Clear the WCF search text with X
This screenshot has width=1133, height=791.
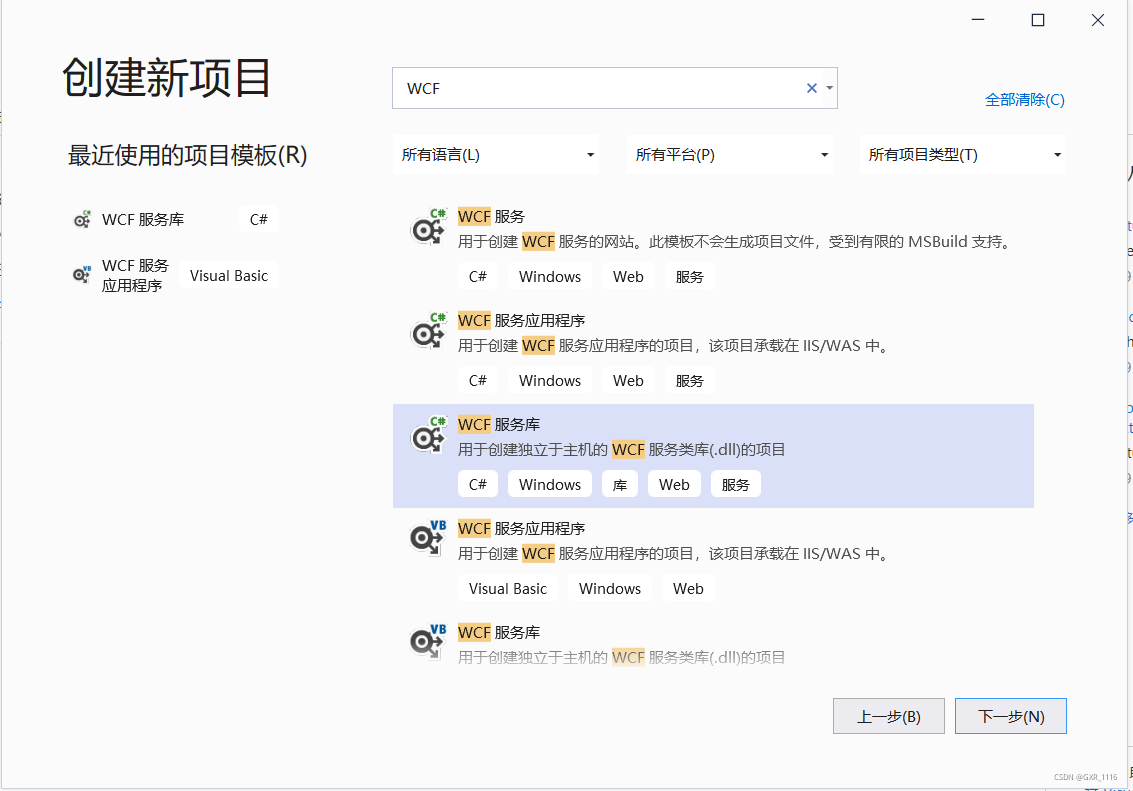811,88
